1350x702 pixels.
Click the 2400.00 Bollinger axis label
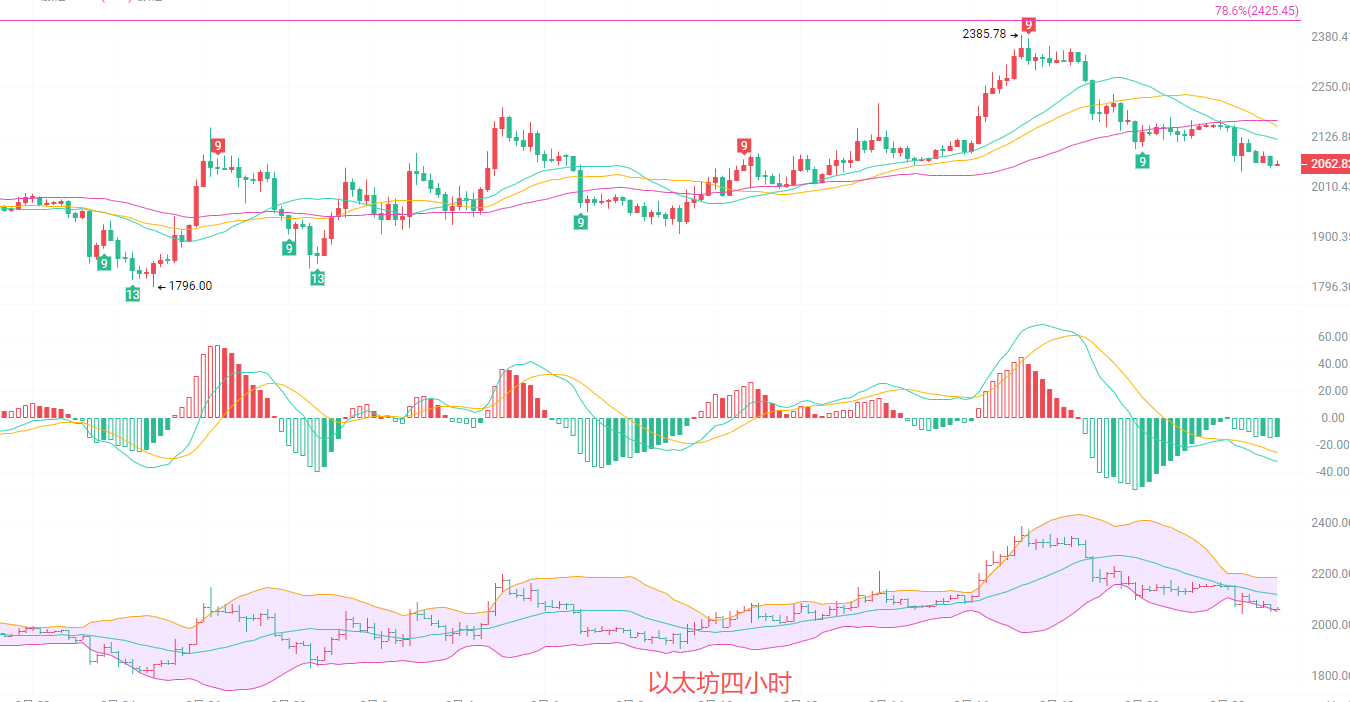pos(1330,523)
